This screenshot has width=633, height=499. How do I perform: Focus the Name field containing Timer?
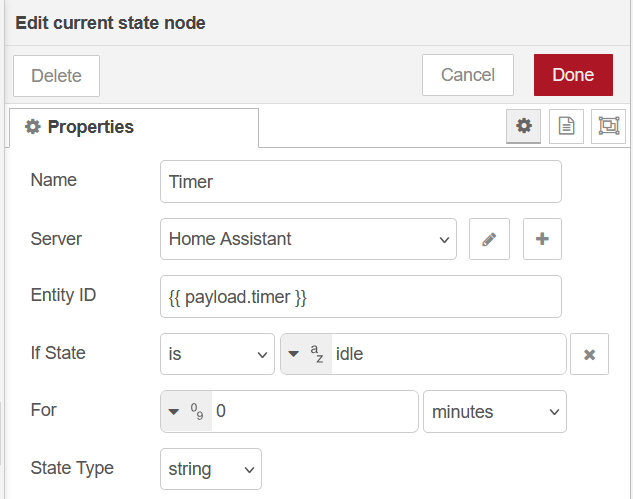(360, 182)
